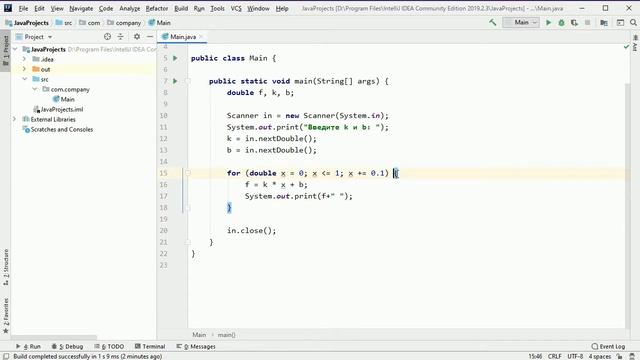The height and width of the screenshot is (360, 640).
Task: Build project with the hammer icon
Action: 493,22
